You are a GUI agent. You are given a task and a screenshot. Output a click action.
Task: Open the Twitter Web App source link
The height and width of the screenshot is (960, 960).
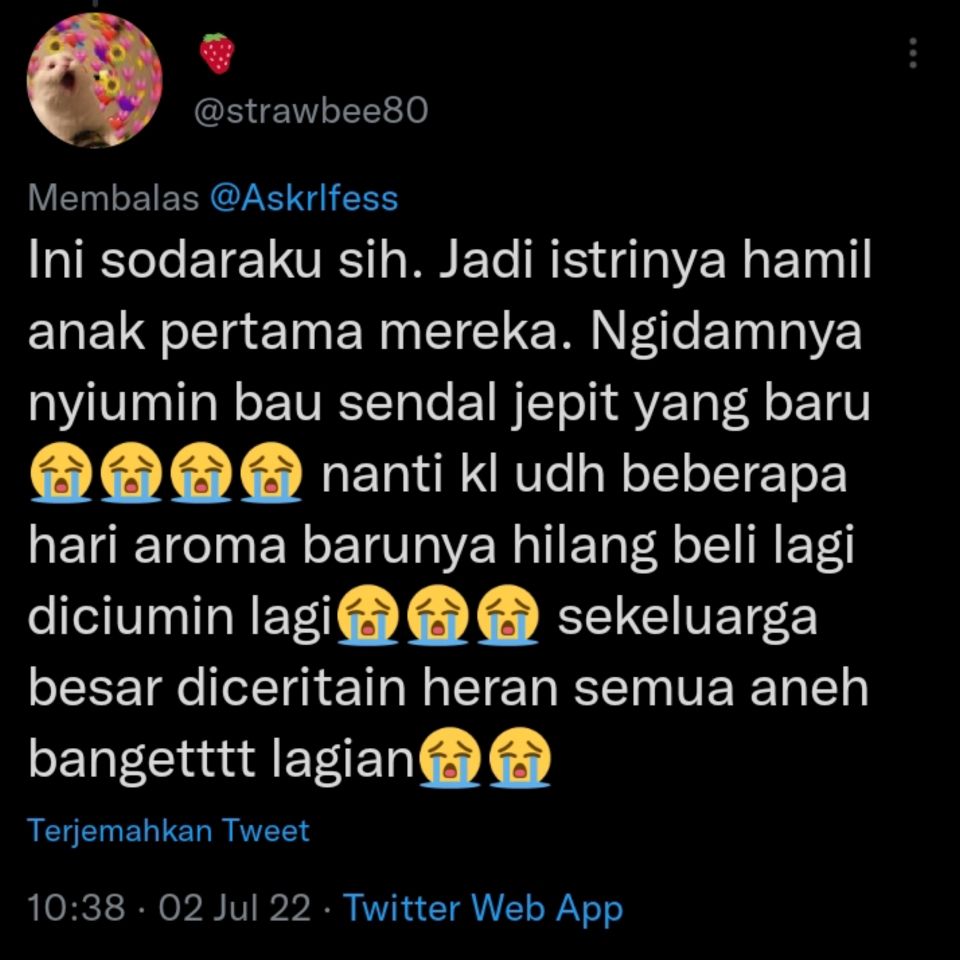point(483,908)
